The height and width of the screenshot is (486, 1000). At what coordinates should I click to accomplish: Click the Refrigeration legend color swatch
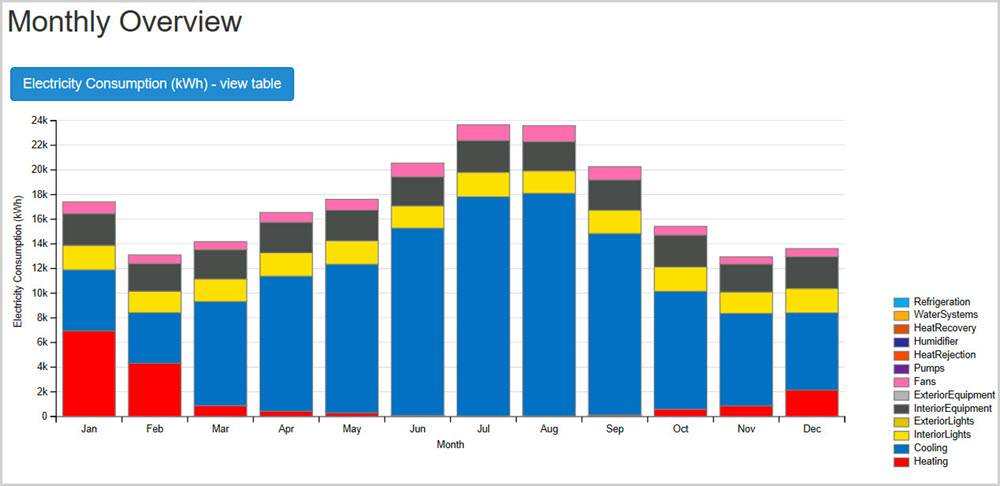pos(901,302)
